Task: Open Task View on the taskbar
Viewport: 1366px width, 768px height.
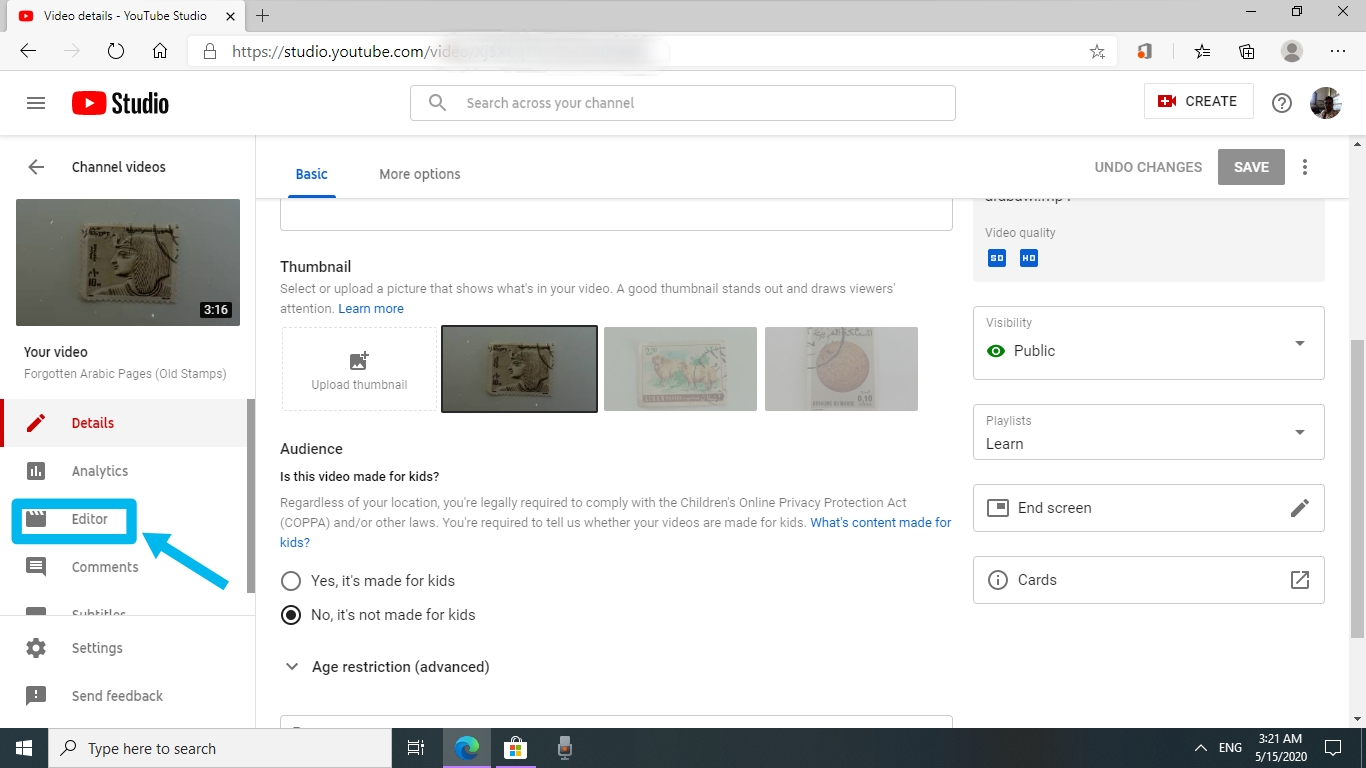Action: click(x=416, y=748)
